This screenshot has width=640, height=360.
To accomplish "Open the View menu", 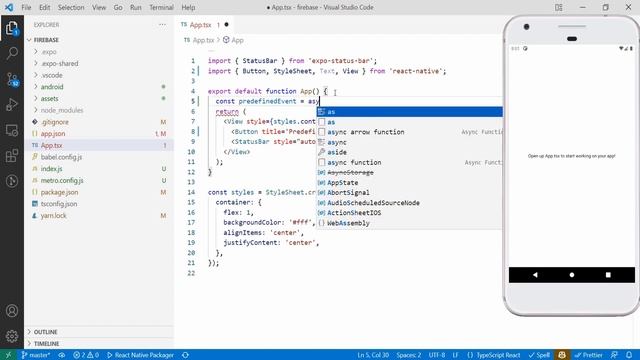I will (99, 7).
